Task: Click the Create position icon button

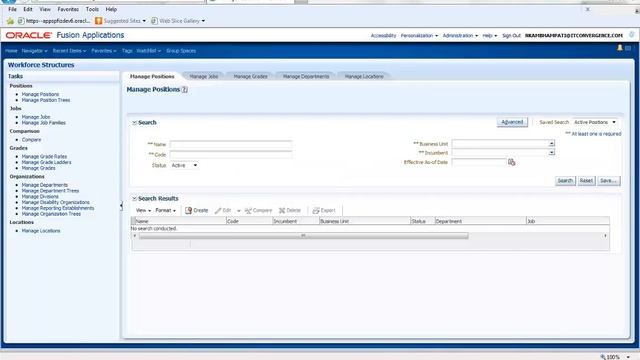Action: pos(189,211)
